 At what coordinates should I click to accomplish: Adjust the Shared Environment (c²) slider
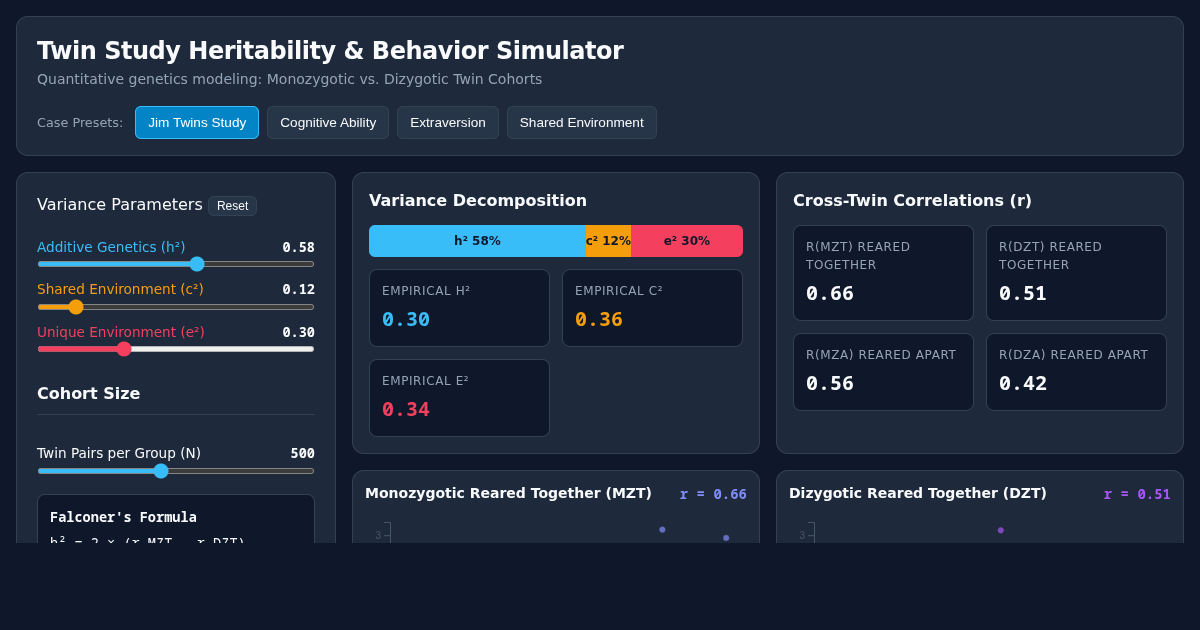[x=176, y=307]
